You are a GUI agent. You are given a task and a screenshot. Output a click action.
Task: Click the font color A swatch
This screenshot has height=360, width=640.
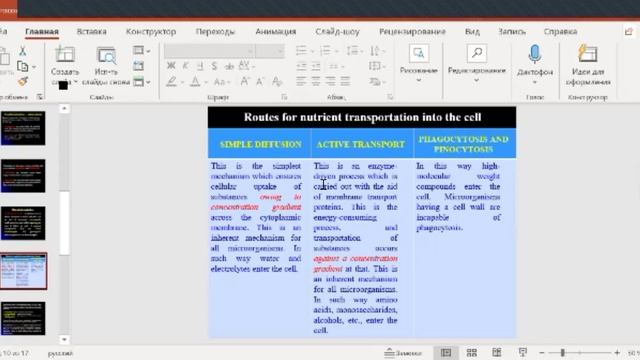(x=196, y=82)
